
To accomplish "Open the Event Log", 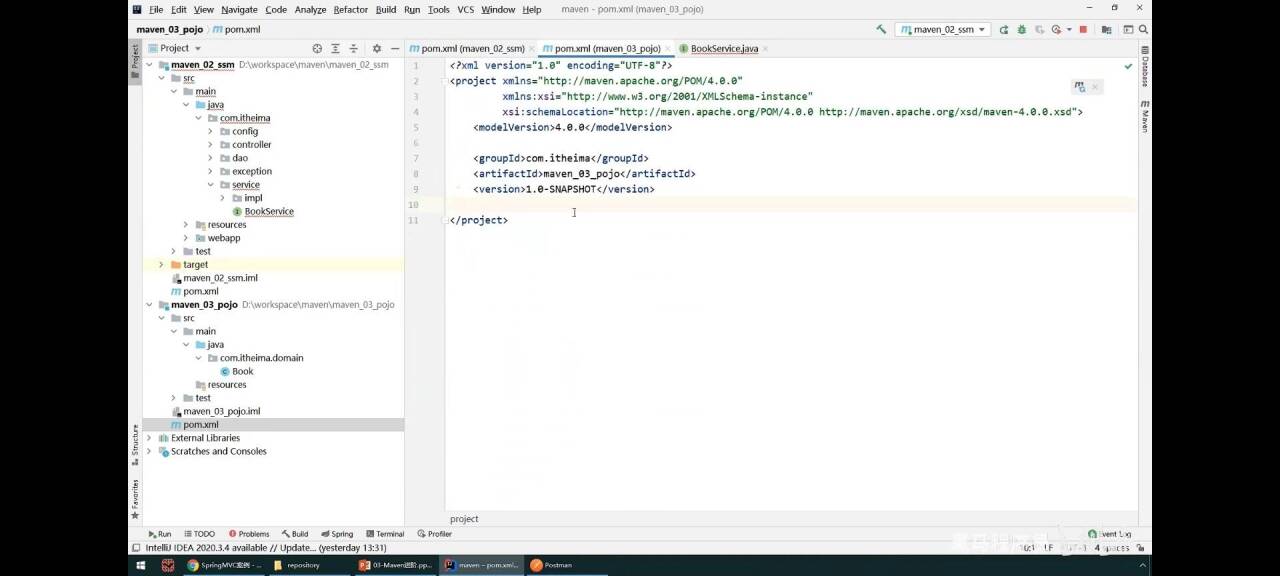I will 1110,534.
